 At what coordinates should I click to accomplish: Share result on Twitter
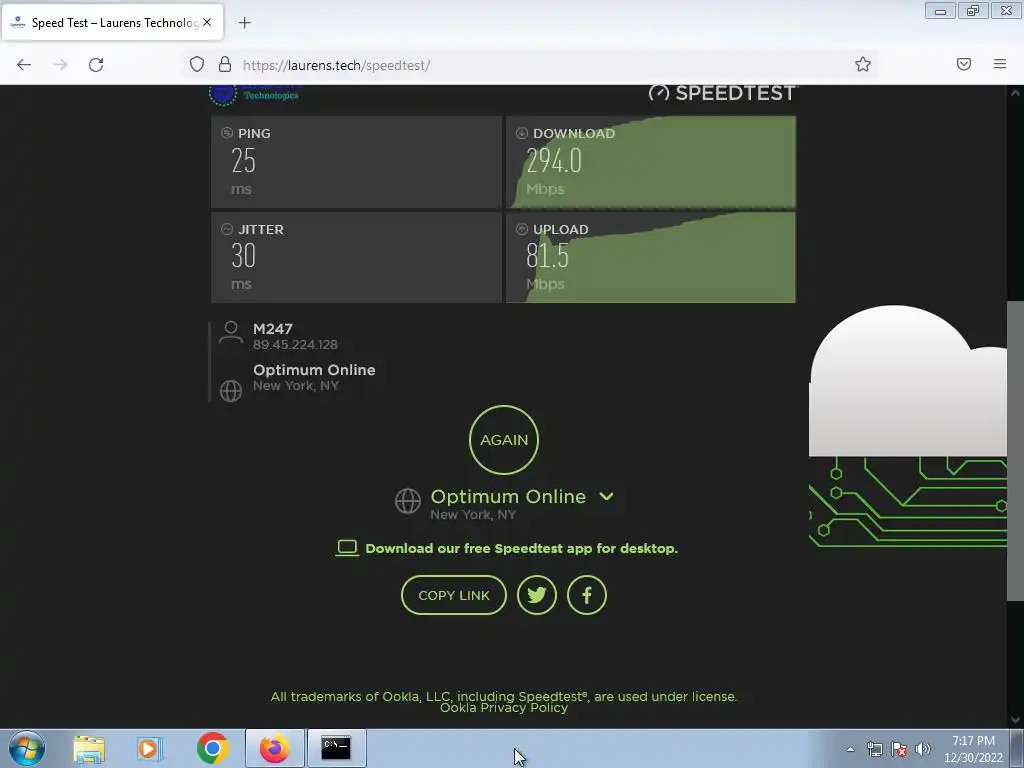(537, 595)
